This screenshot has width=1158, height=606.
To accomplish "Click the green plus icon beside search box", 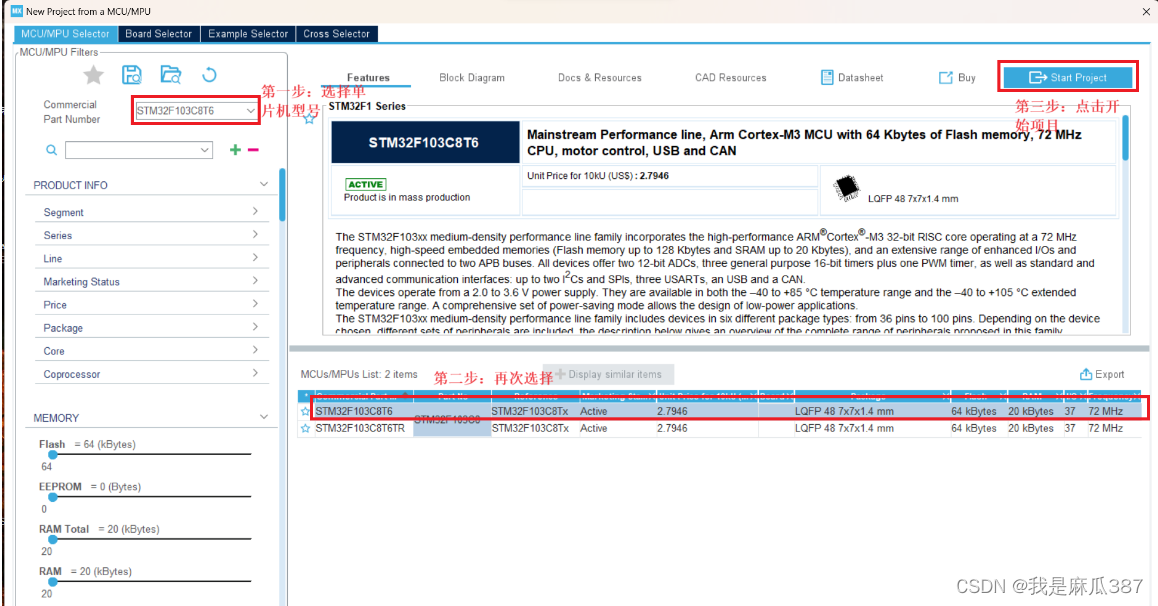I will point(236,150).
